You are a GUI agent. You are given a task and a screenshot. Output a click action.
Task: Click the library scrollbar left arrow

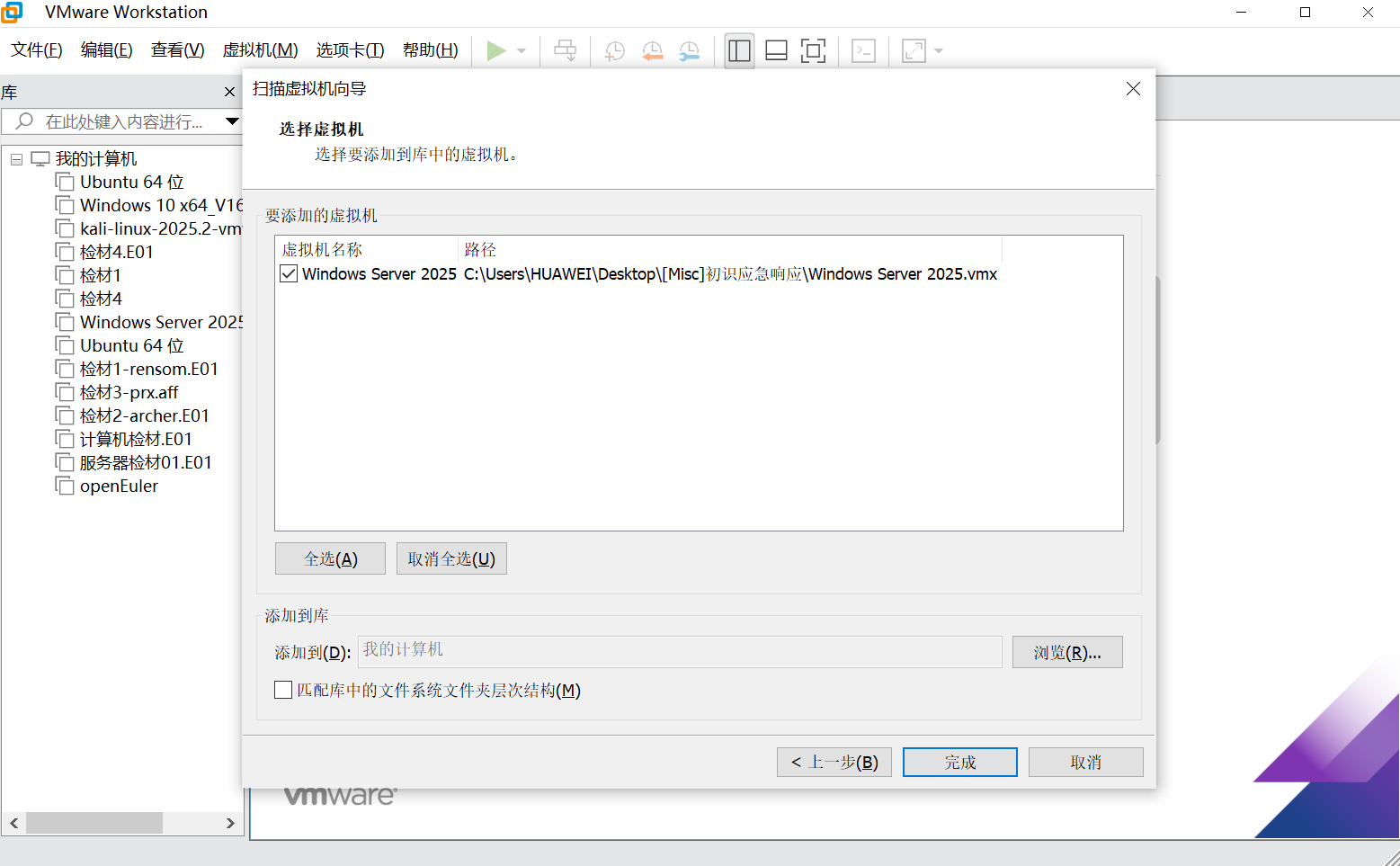[x=13, y=823]
